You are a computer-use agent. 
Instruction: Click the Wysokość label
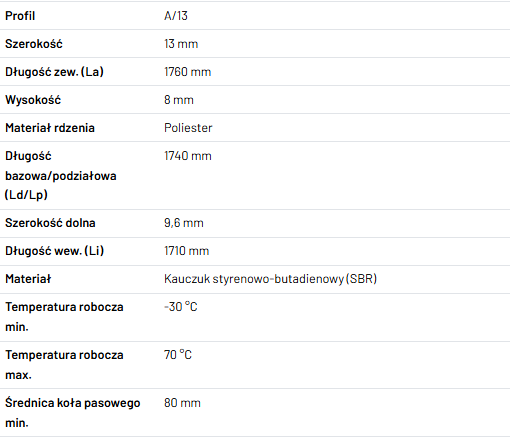pyautogui.click(x=33, y=100)
